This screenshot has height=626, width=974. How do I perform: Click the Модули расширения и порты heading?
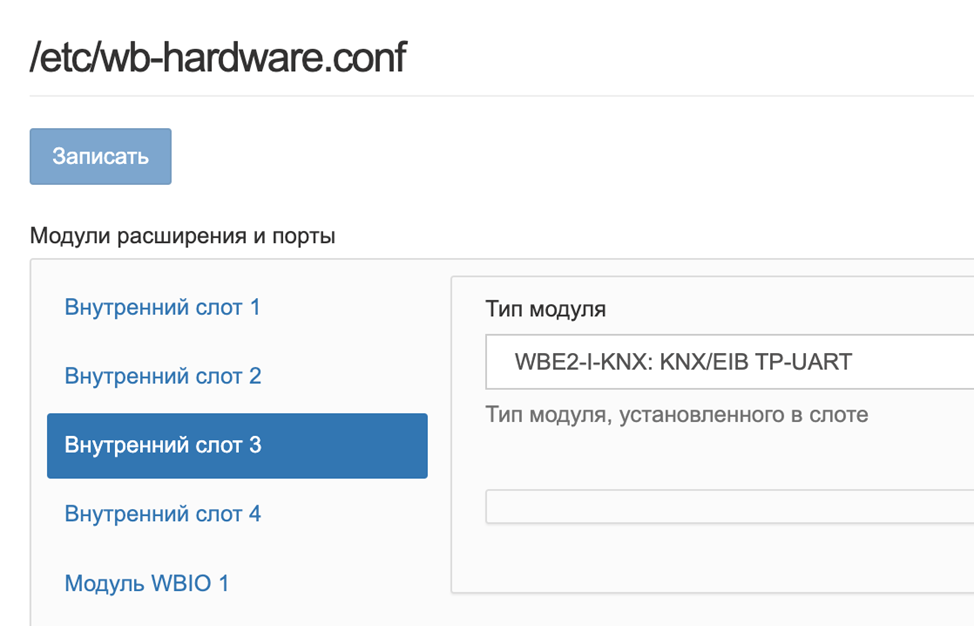183,236
